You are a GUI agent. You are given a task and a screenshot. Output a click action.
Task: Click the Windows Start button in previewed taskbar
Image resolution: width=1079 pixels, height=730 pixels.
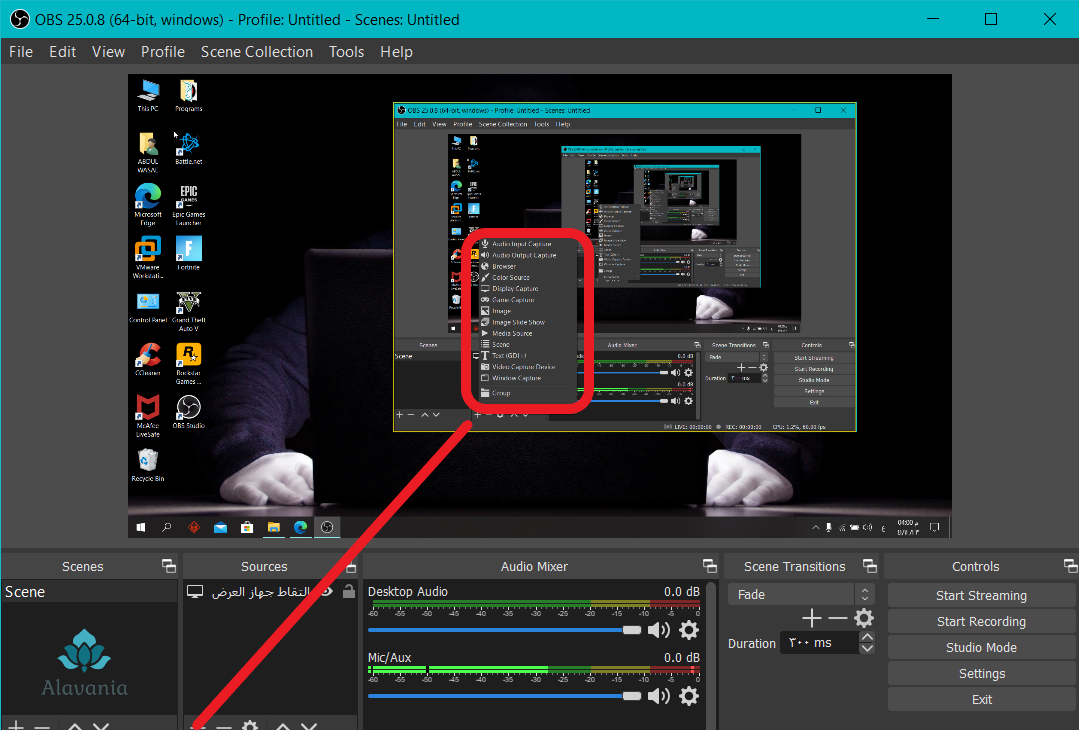click(x=141, y=528)
